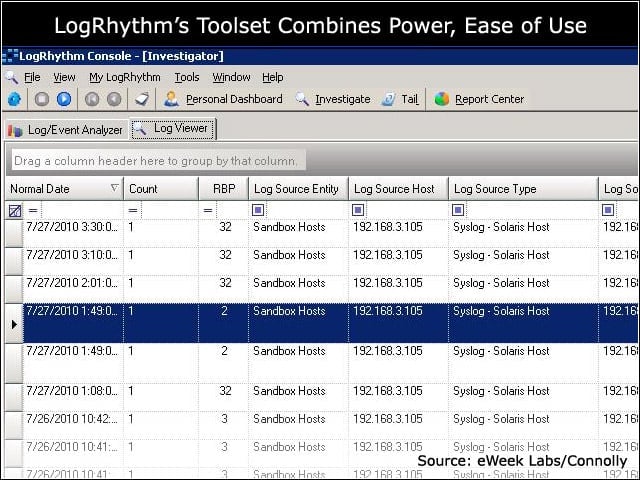Image resolution: width=640 pixels, height=480 pixels.
Task: Click the row selector for the 3:30 row
Action: pyautogui.click(x=14, y=233)
